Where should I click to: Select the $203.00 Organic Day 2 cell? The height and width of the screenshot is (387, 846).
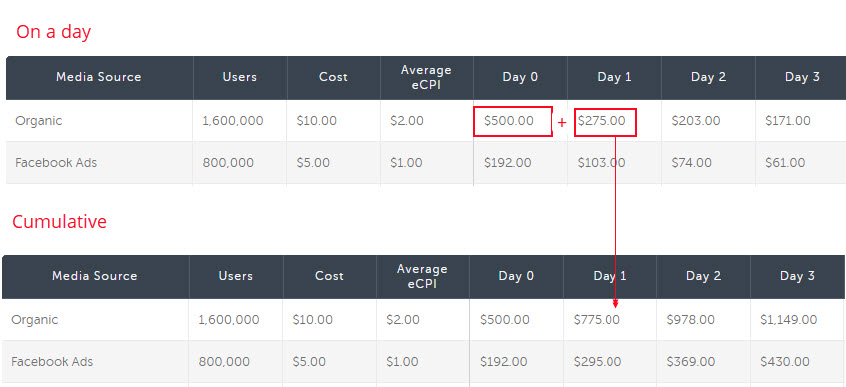point(695,121)
